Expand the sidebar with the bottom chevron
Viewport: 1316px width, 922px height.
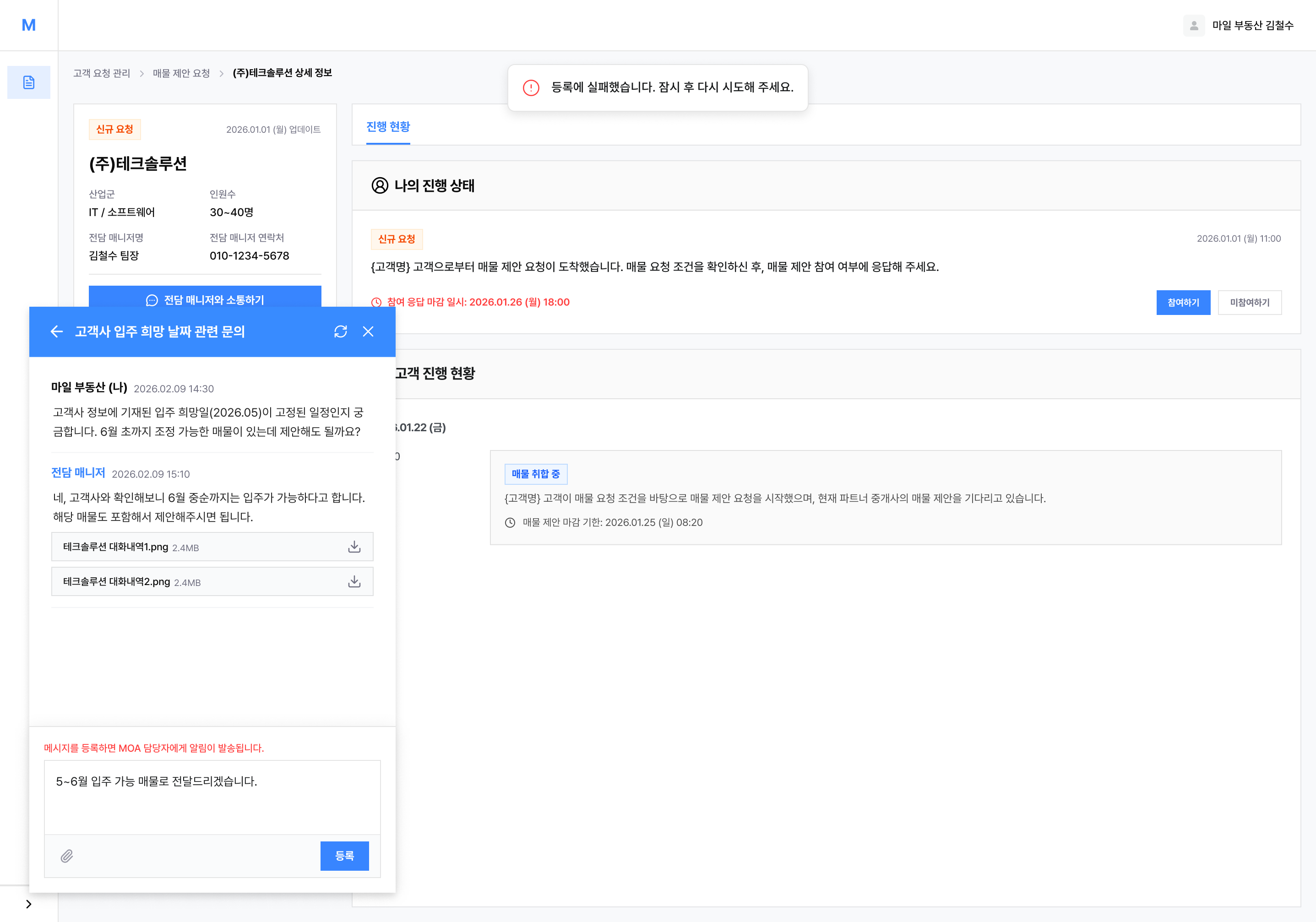pyautogui.click(x=29, y=904)
